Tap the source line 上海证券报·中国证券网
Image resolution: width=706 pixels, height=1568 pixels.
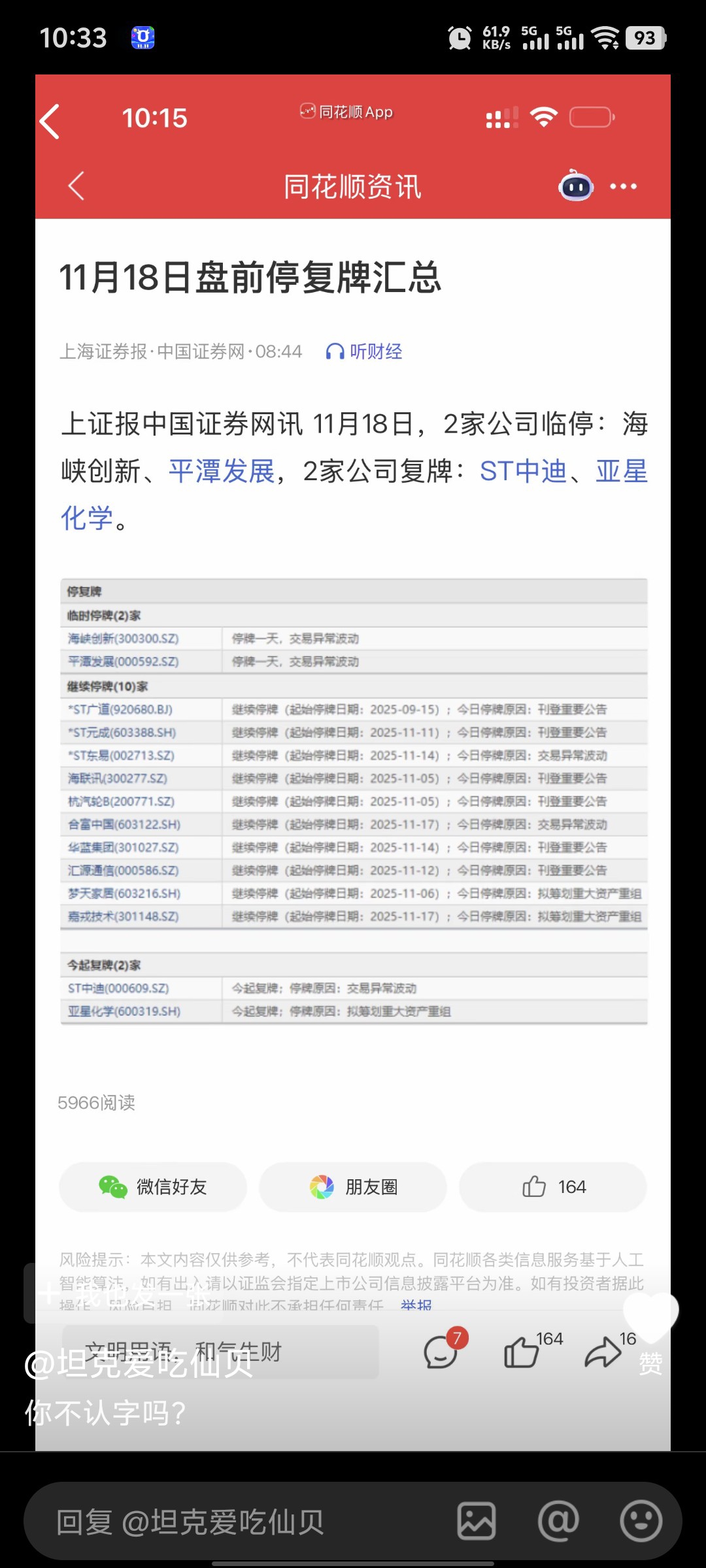(x=152, y=351)
